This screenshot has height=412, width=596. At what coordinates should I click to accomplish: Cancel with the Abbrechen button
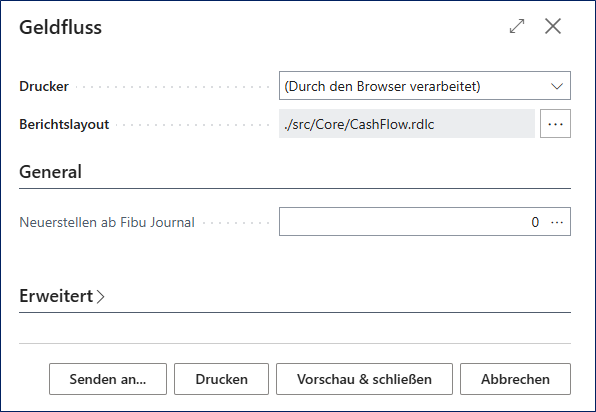pyautogui.click(x=515, y=379)
